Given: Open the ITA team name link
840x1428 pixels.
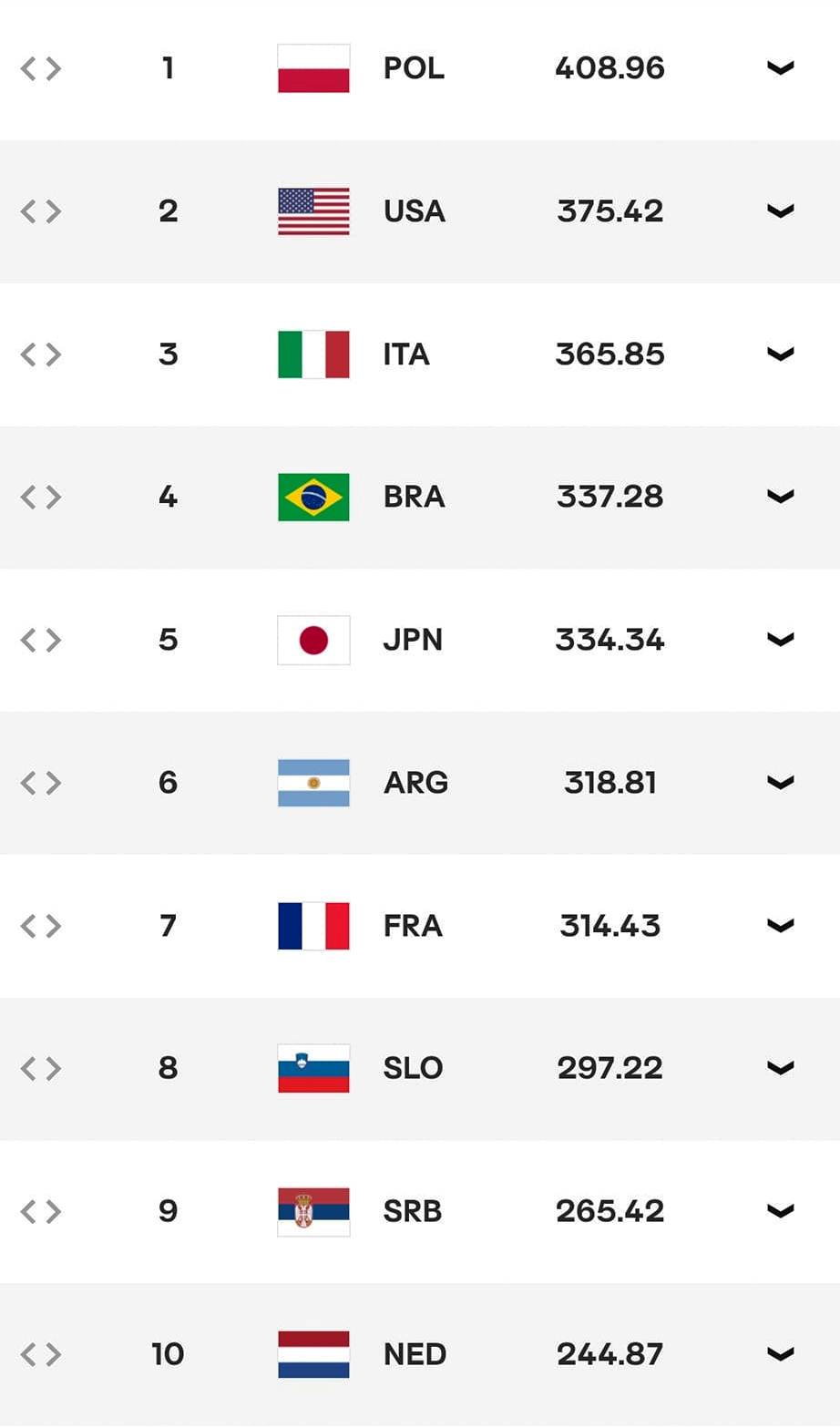Looking at the screenshot, I should [406, 354].
